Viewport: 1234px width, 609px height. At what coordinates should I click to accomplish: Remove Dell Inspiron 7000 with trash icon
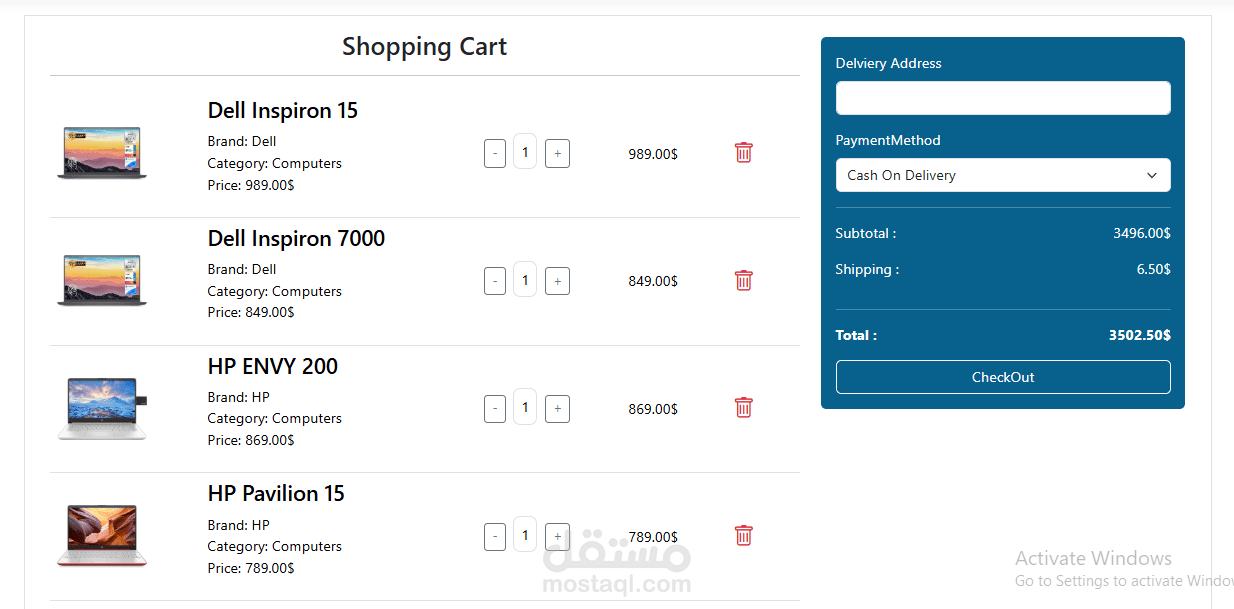coord(743,280)
